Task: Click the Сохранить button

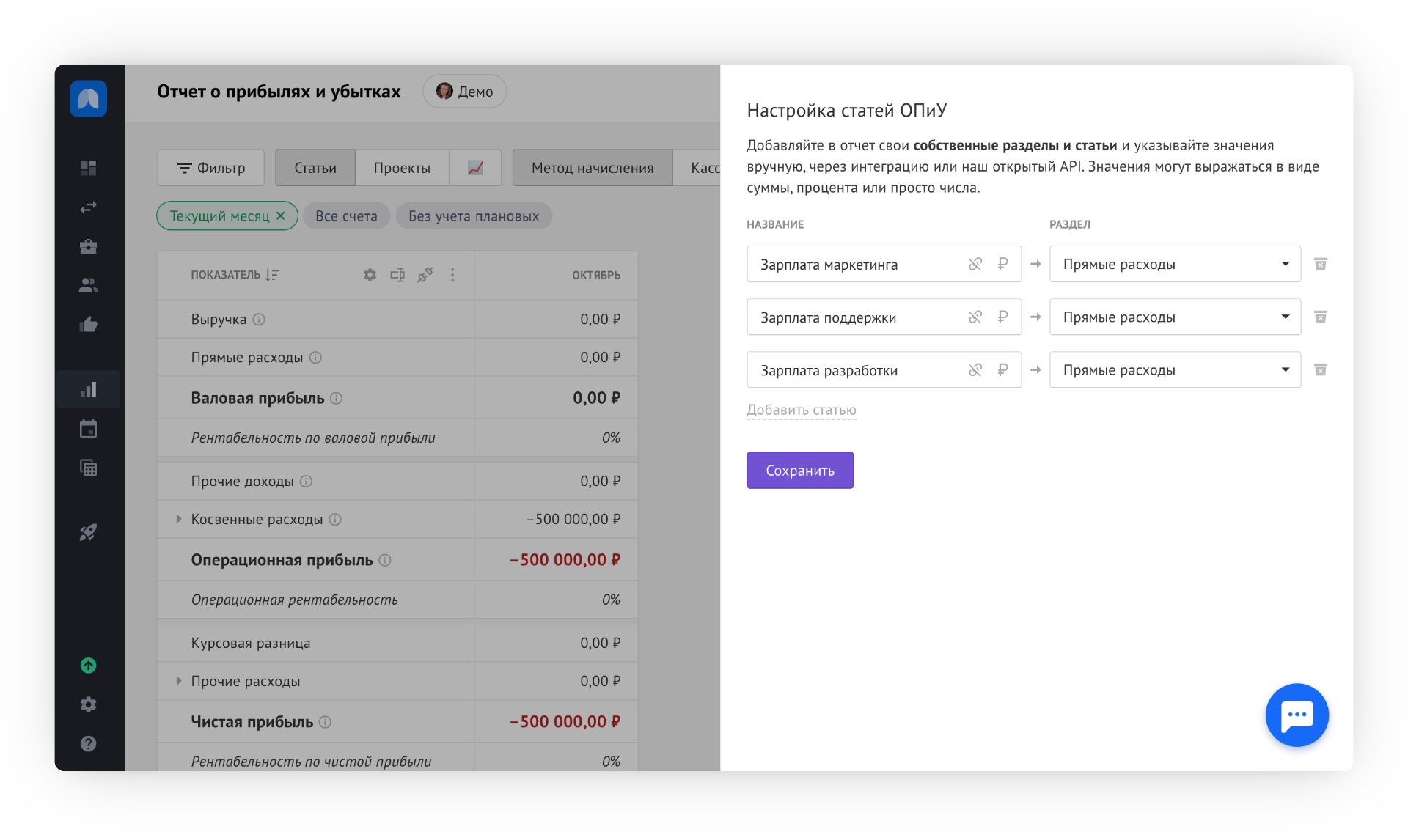Action: [799, 471]
